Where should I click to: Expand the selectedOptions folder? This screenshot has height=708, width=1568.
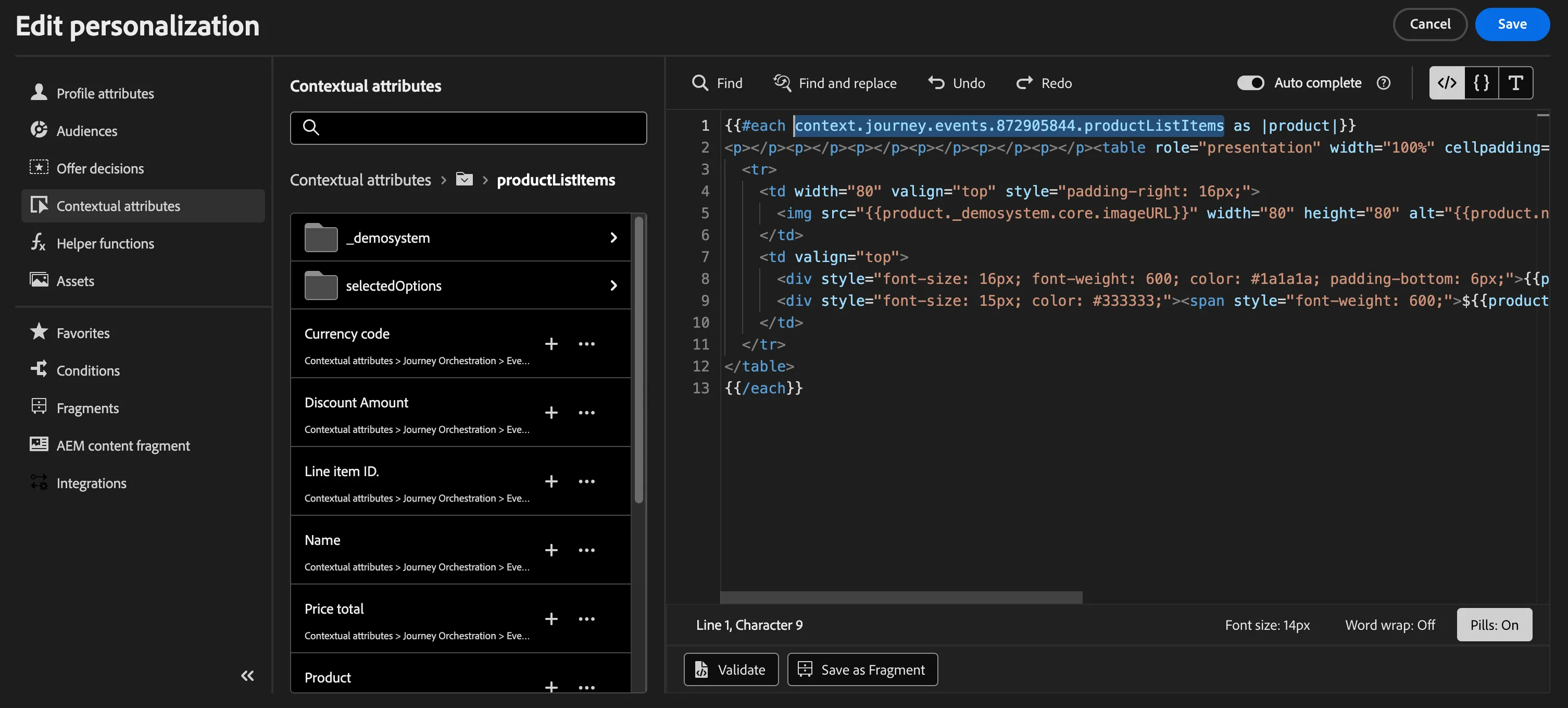(x=461, y=285)
